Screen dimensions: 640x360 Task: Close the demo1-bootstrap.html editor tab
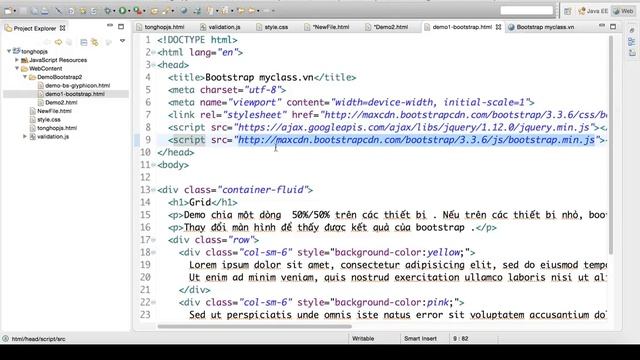tap(498, 27)
